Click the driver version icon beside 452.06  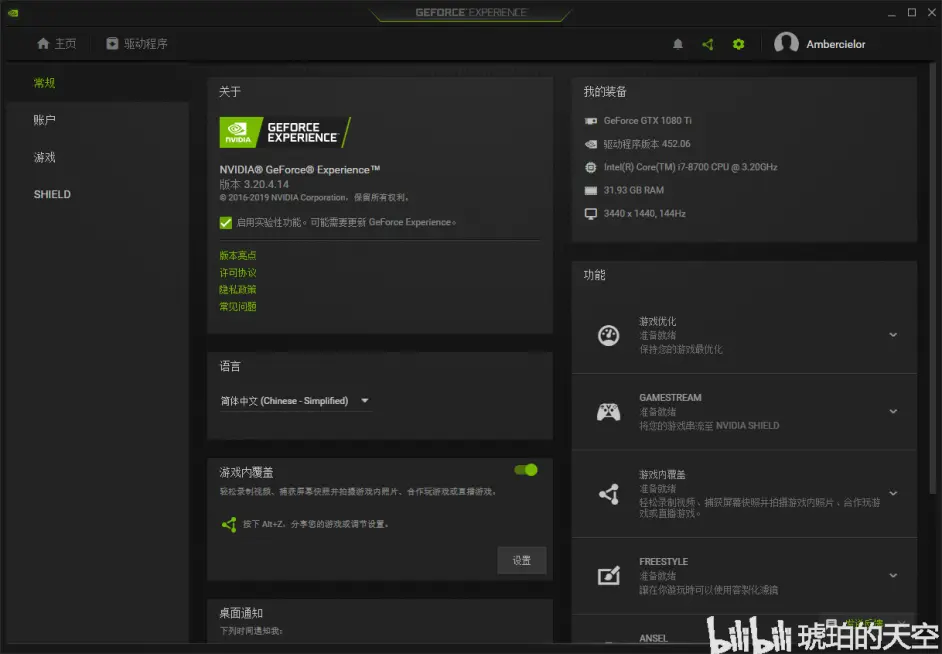pyautogui.click(x=591, y=144)
